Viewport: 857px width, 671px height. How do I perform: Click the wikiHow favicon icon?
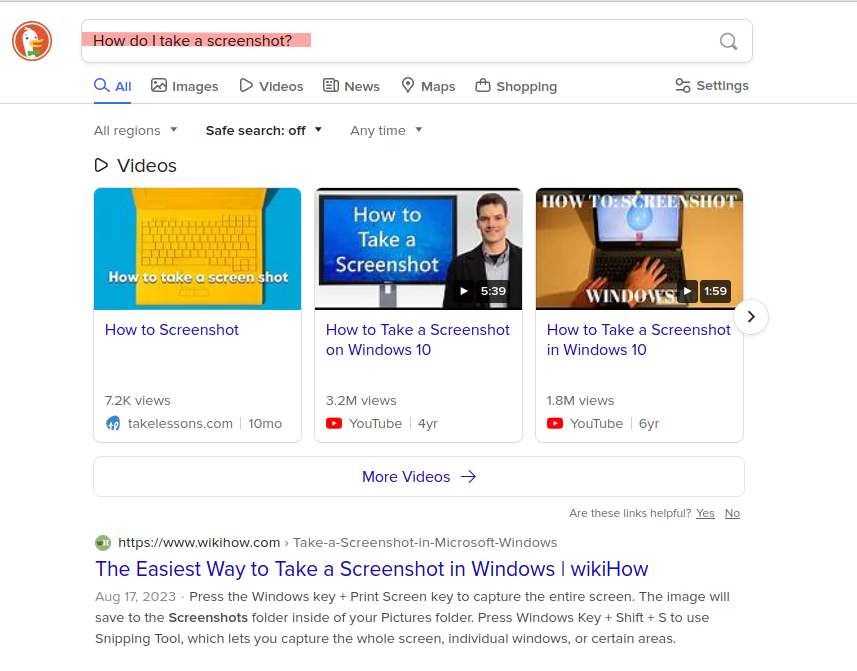pos(103,543)
